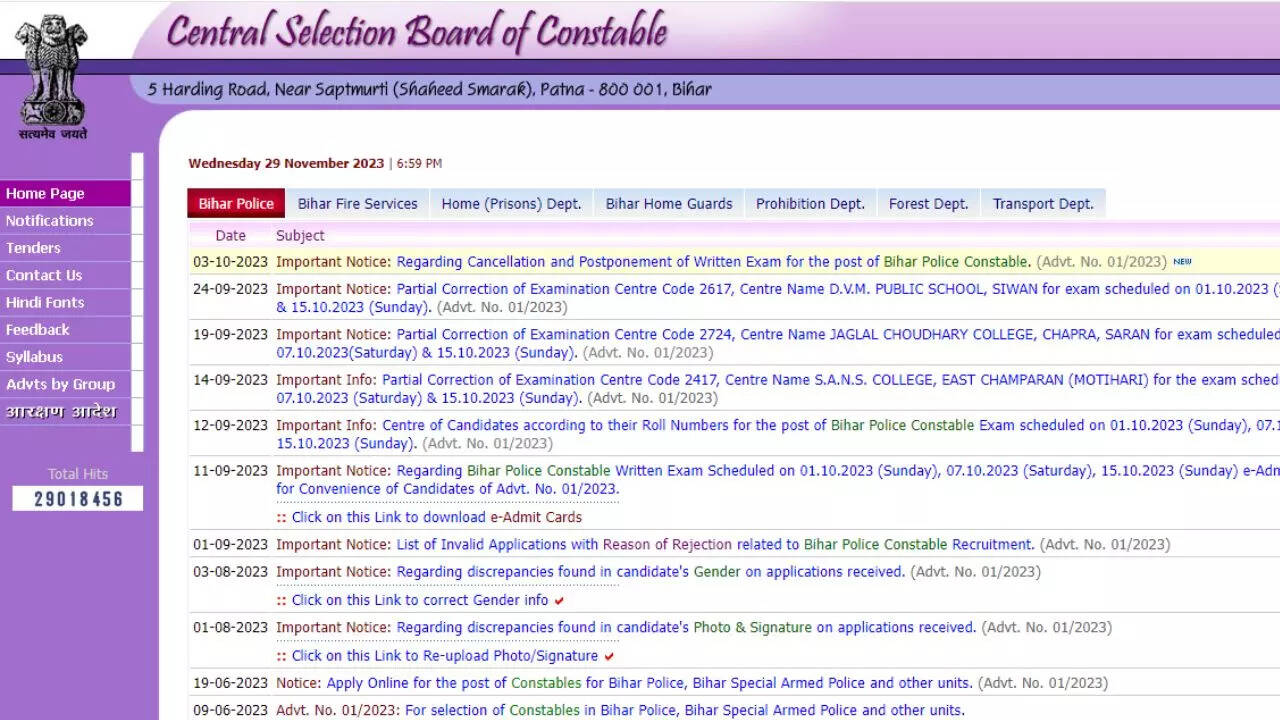Select the Transport Dept. tab
Viewport: 1280px width, 720px height.
[x=1043, y=204]
